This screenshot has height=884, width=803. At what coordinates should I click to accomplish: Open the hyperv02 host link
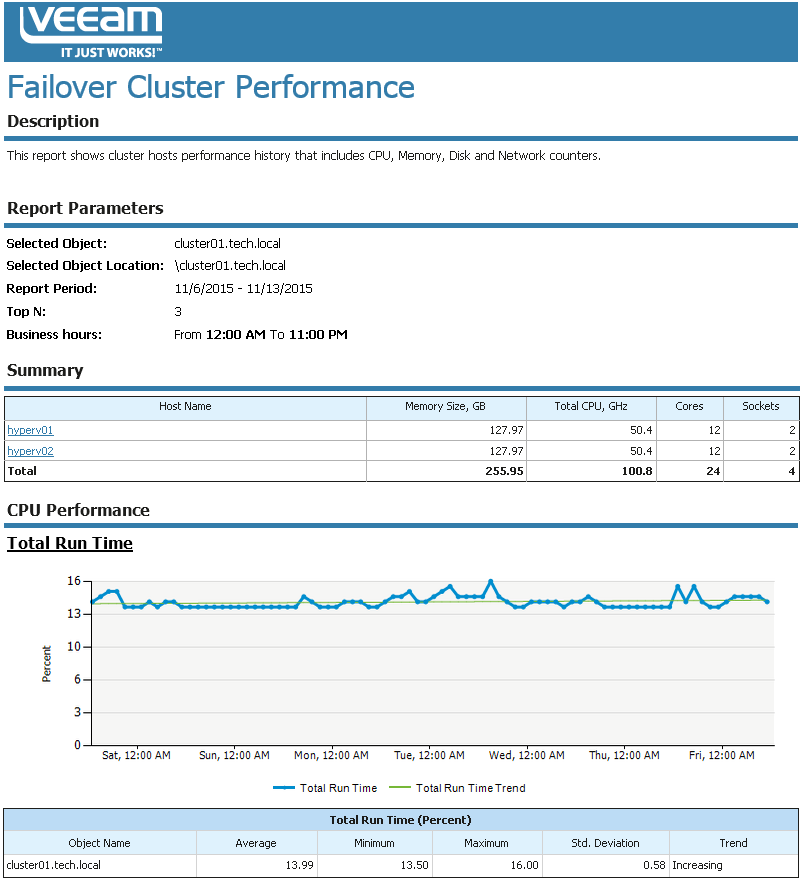[30, 451]
